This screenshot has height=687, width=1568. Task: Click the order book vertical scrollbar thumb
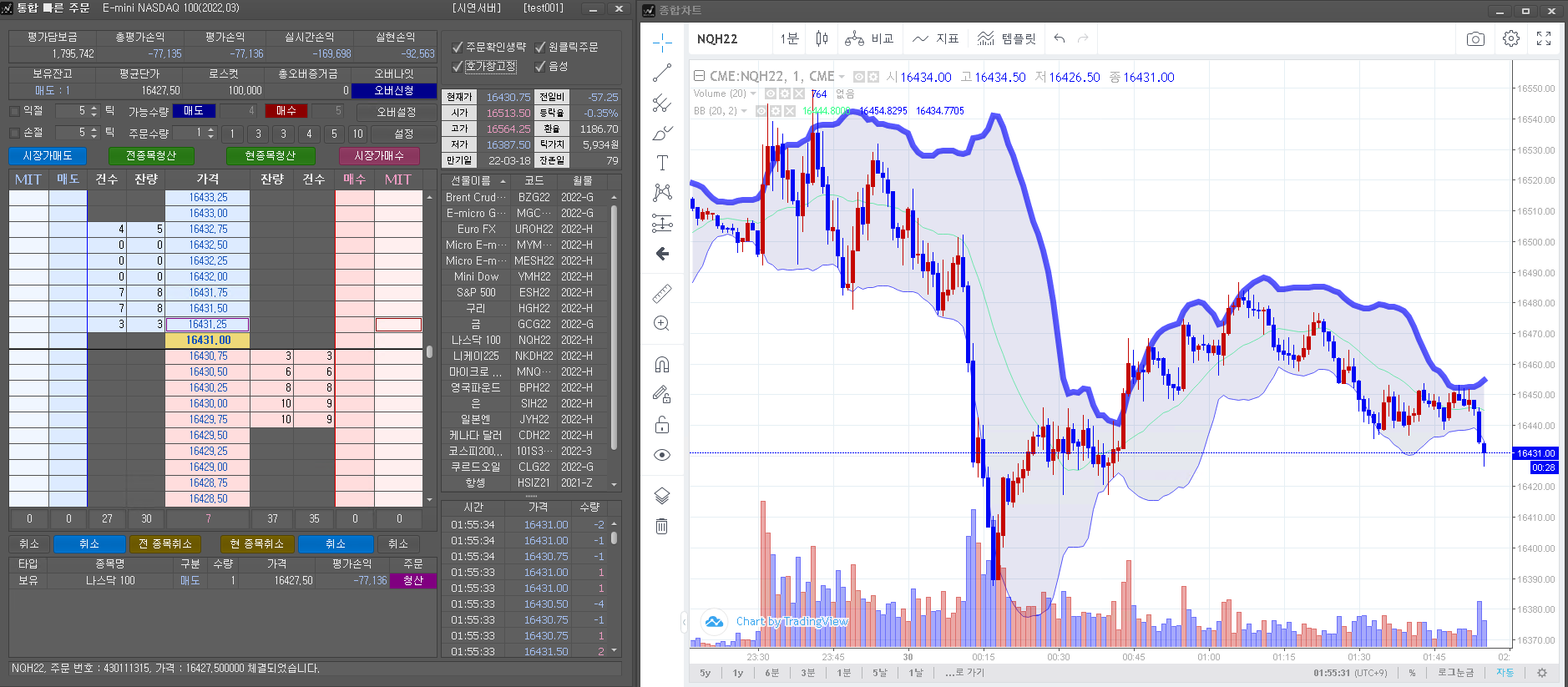point(429,351)
